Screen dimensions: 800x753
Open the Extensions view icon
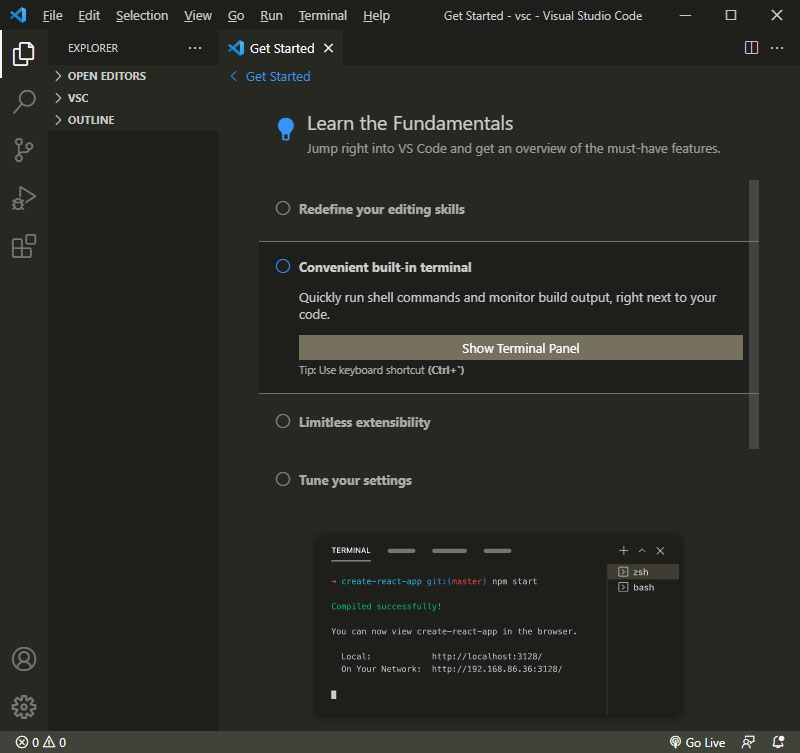[23, 246]
